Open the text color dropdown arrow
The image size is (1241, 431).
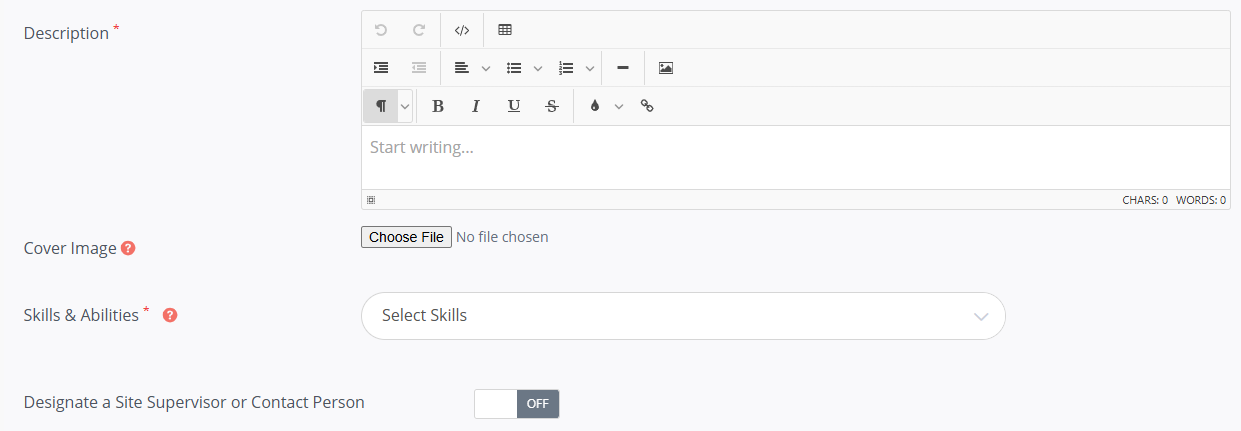coord(619,106)
